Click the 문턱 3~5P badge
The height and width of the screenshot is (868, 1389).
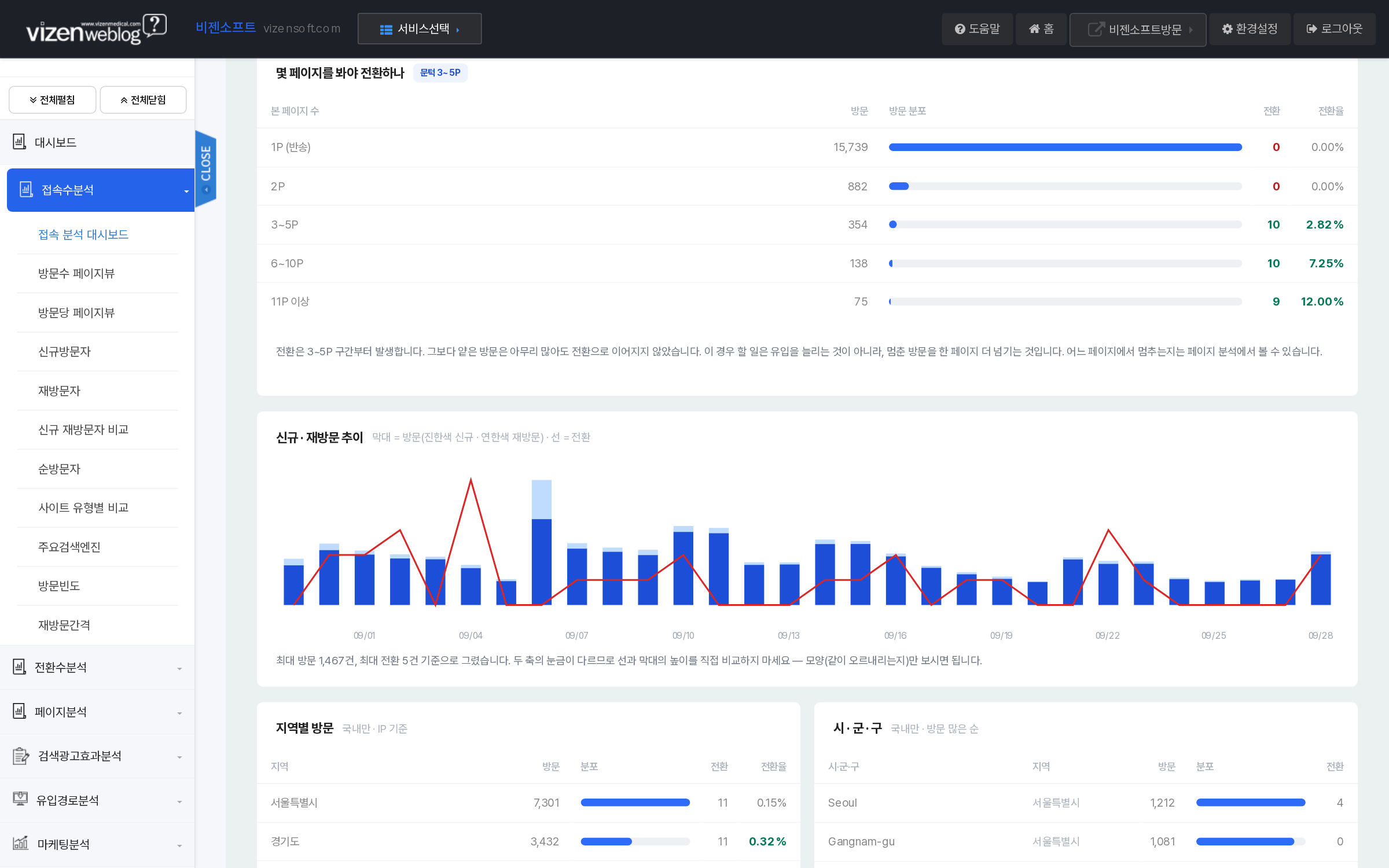[440, 73]
